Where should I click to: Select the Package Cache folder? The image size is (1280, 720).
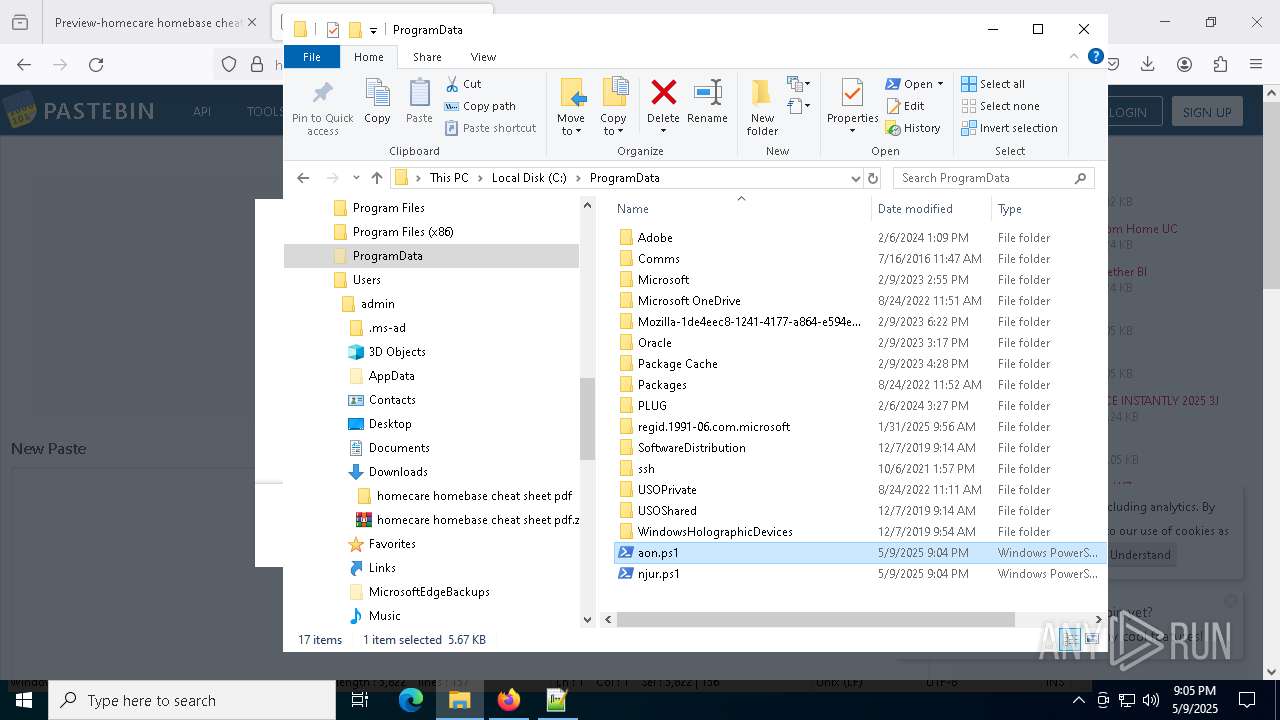click(x=677, y=364)
